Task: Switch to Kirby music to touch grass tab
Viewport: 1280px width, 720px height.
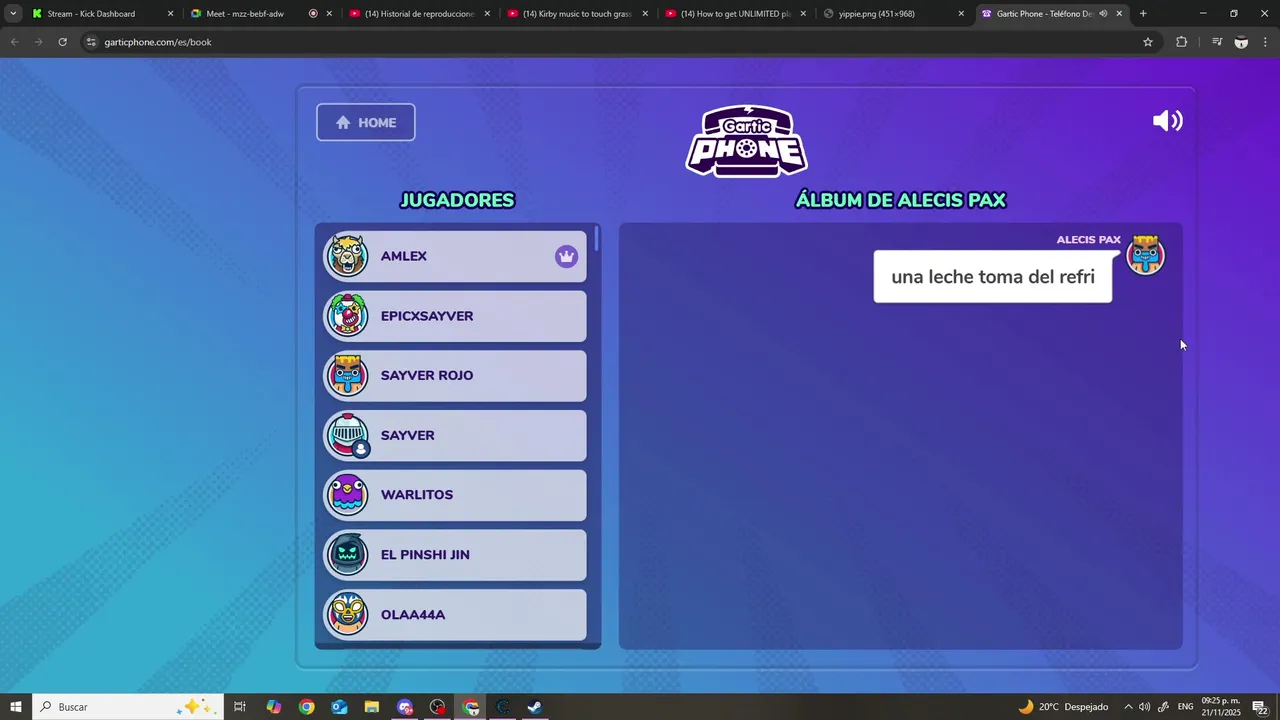Action: pos(577,14)
